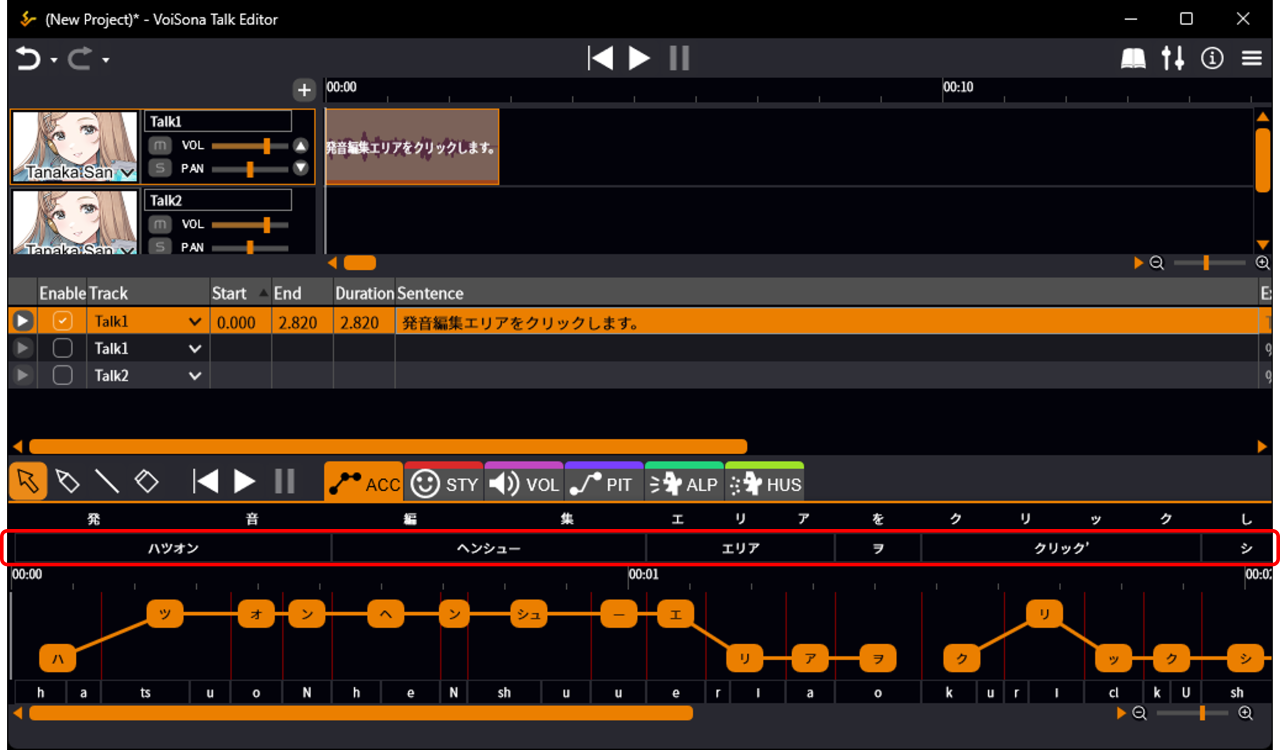The width and height of the screenshot is (1280, 750).
Task: Play the project from the top transport
Action: point(639,59)
